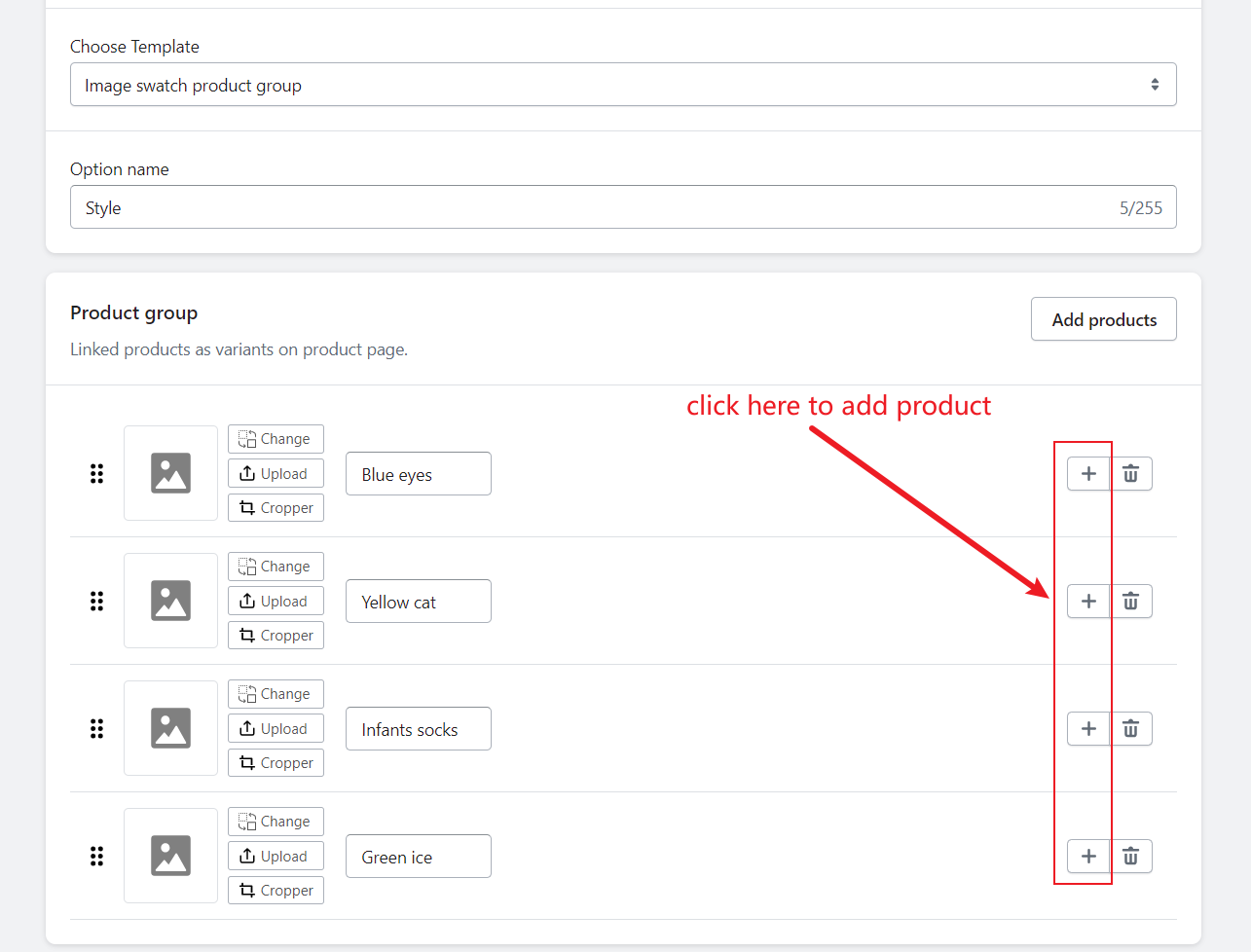Image resolution: width=1251 pixels, height=952 pixels.
Task: Open the Choose Template dropdown
Action: 623,85
